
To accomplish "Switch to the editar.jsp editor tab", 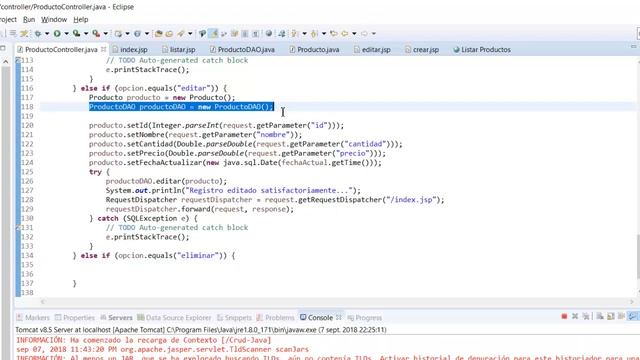I will 372,49.
